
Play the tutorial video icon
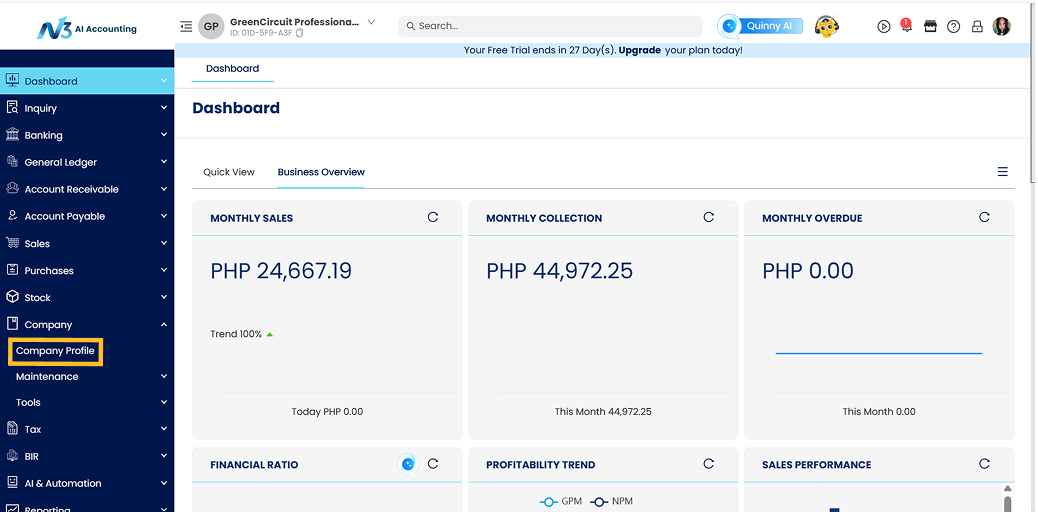pos(883,27)
